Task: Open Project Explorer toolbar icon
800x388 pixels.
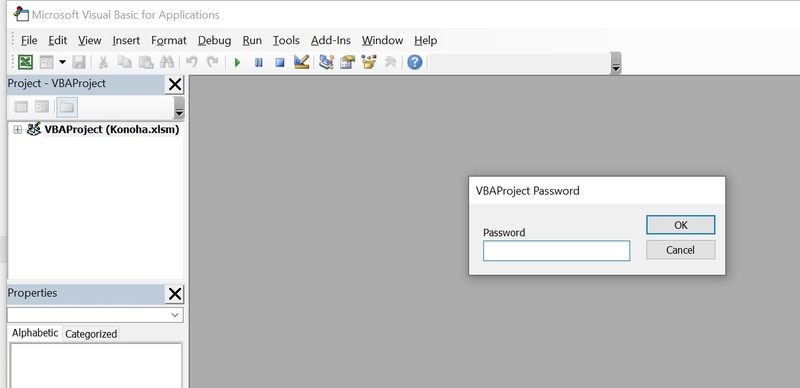Action: 326,62
